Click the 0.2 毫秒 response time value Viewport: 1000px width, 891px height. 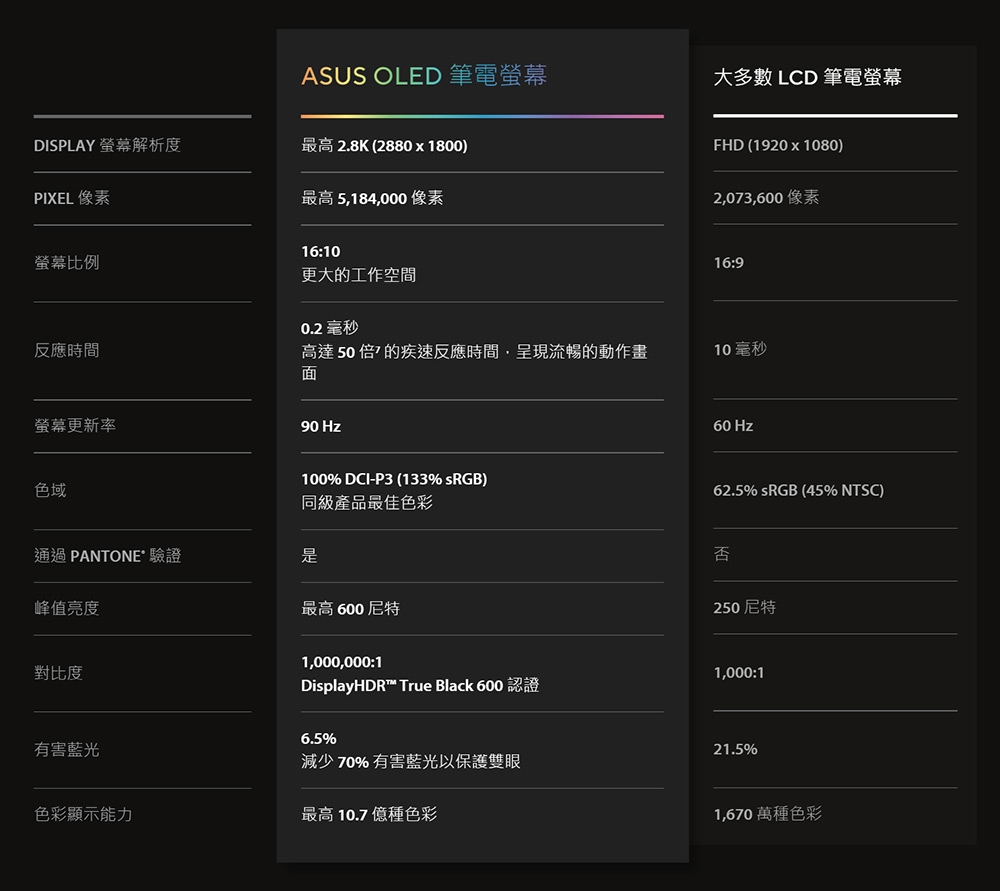click(329, 328)
